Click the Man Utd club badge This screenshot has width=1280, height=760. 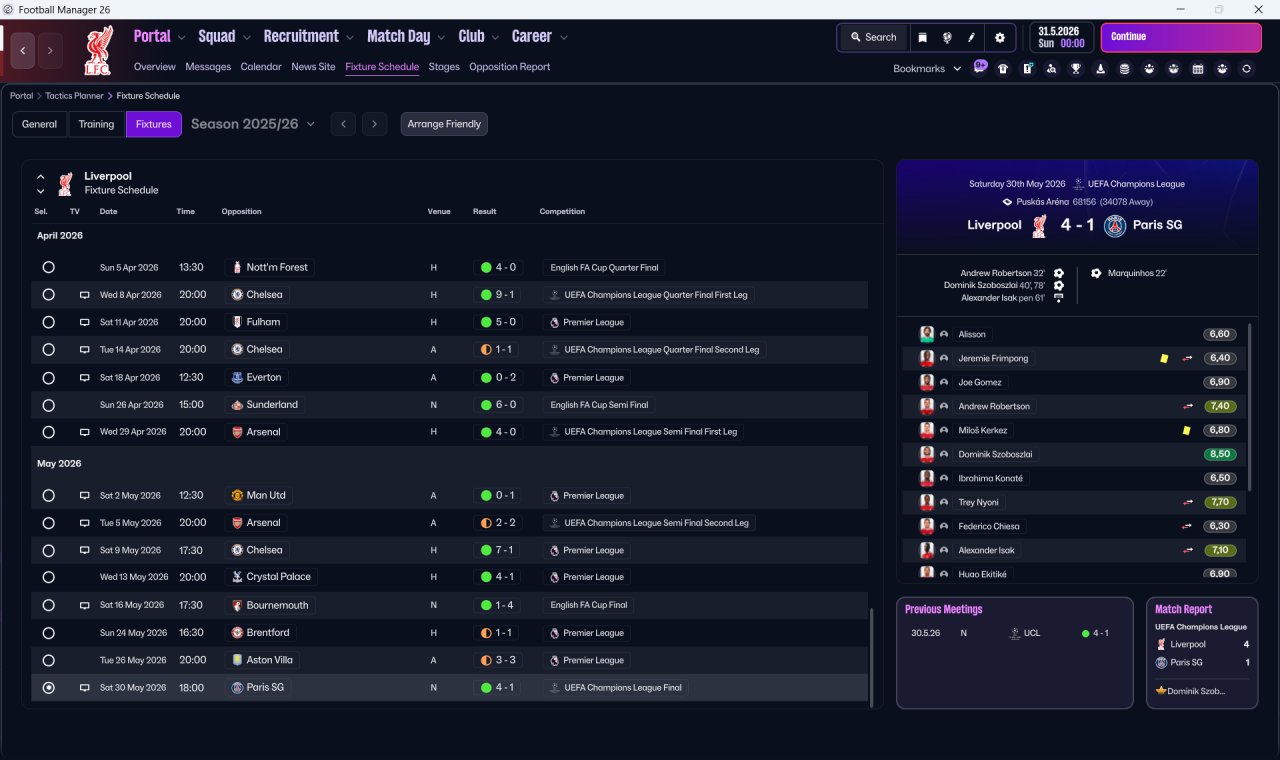(237, 495)
